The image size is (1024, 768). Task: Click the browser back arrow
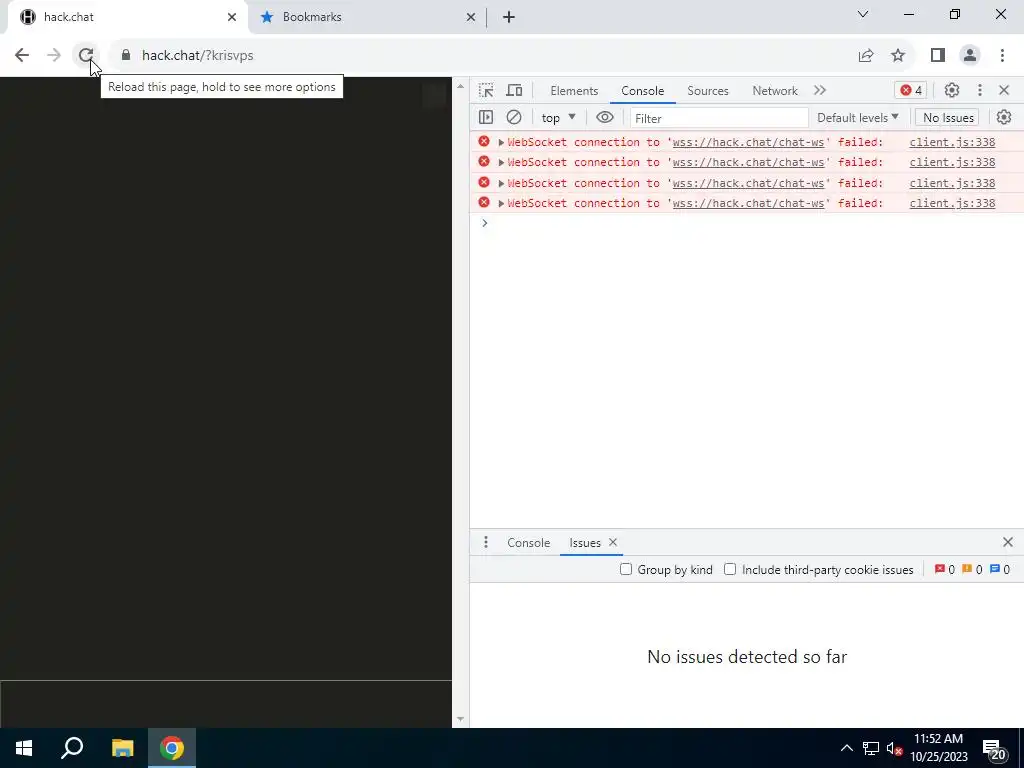(22, 56)
